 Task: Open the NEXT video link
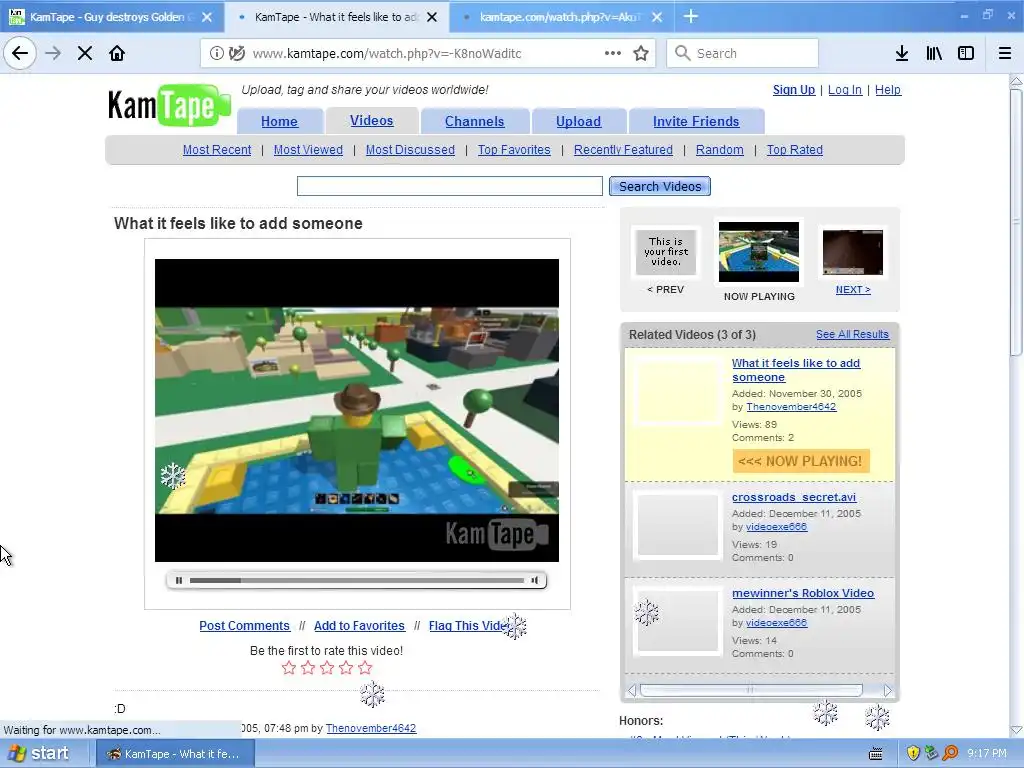(x=853, y=289)
